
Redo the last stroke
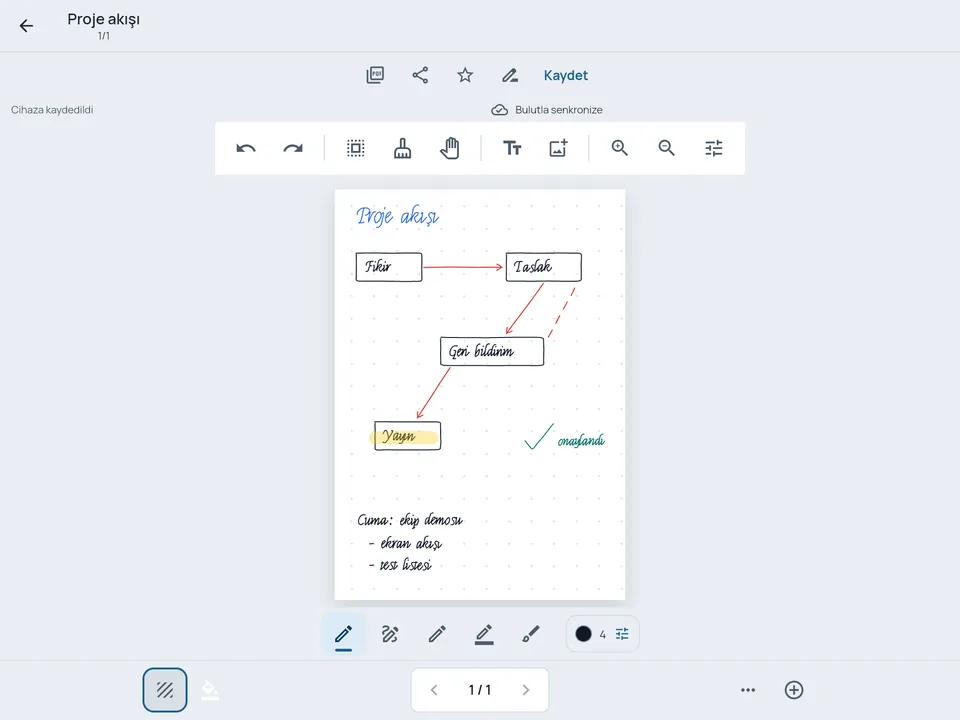(293, 148)
